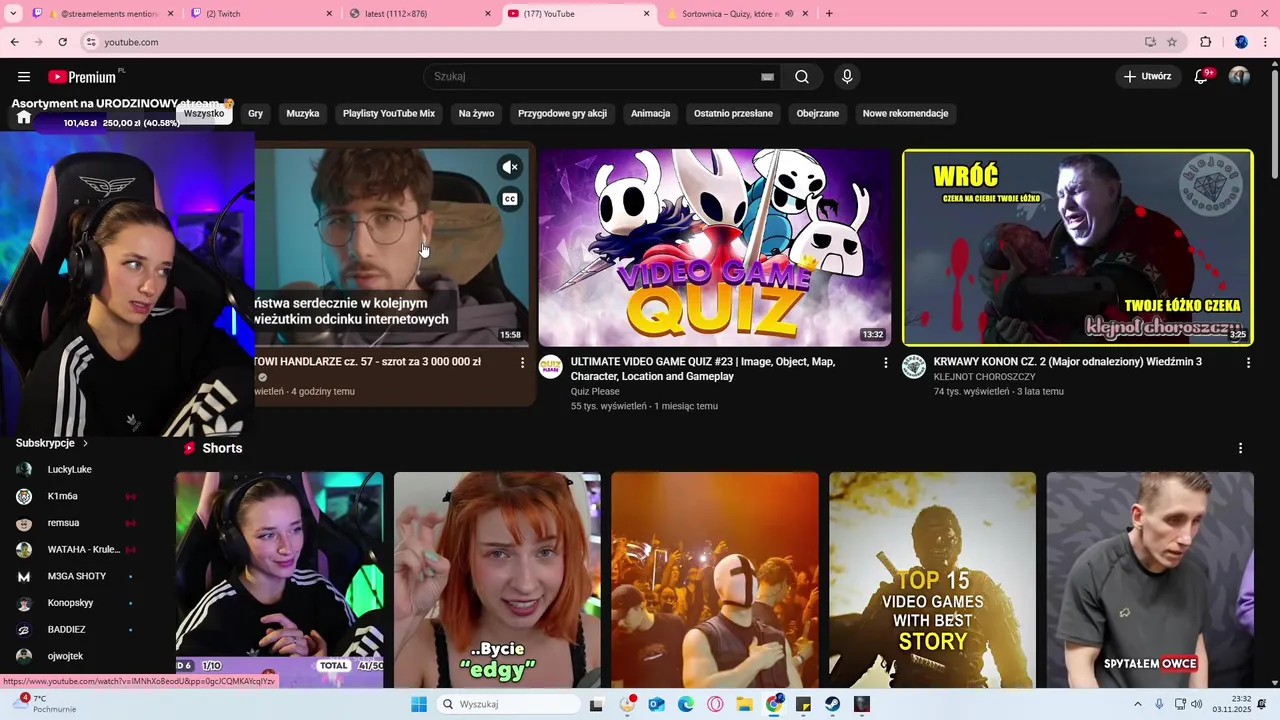Open Steam from the taskbar
Screen dimensions: 1280x720
pos(832,704)
